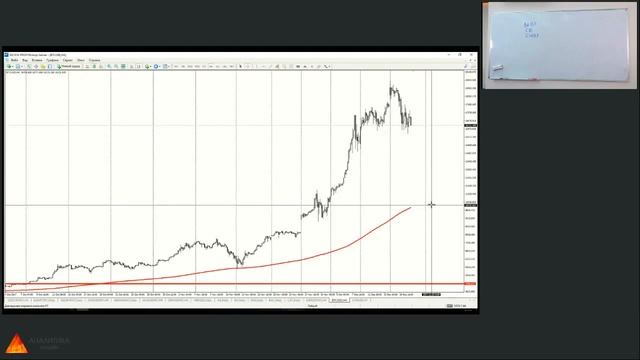Expand the Profiles dropdown arrow

point(22,66)
